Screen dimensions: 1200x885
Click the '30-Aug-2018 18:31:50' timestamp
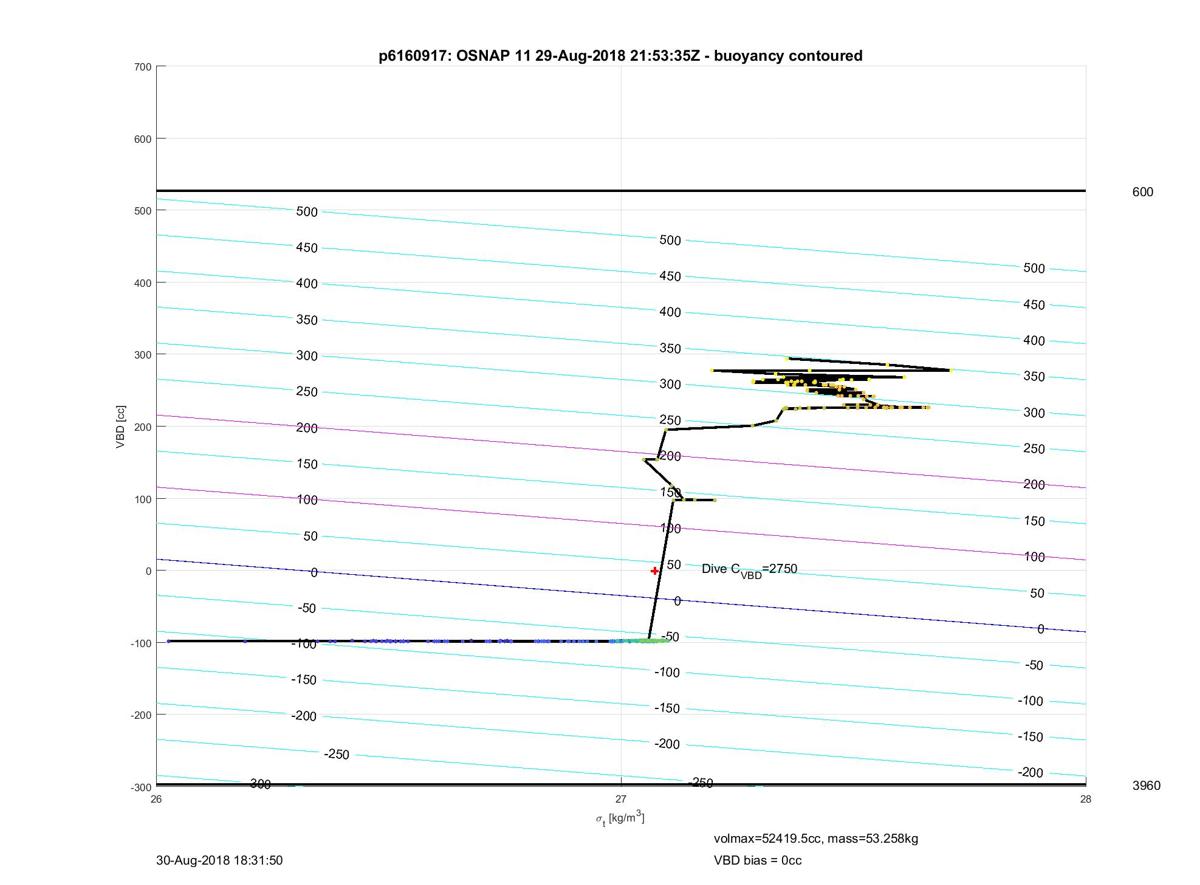pyautogui.click(x=219, y=860)
